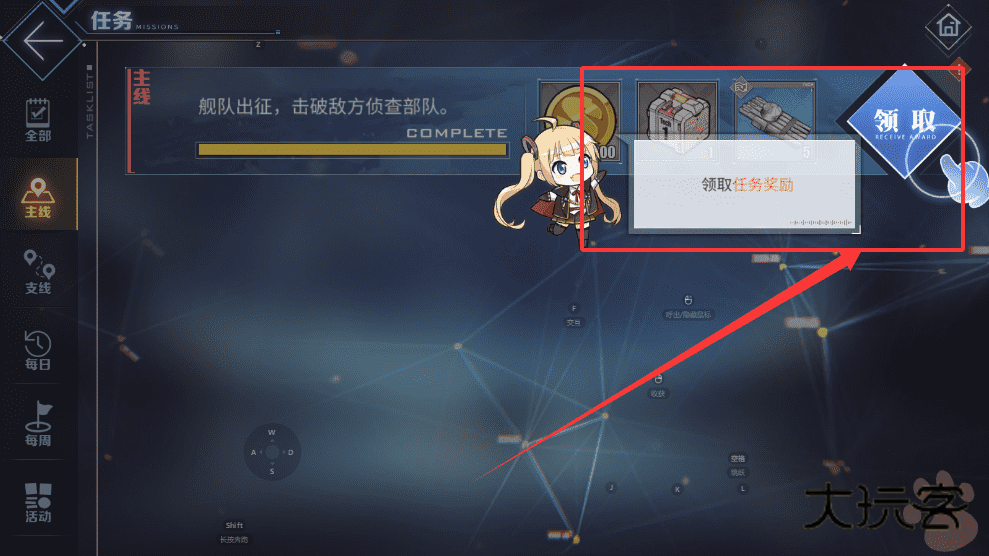This screenshot has height=556, width=989.
Task: Click the ship blueprint reward icon
Action: pos(775,119)
